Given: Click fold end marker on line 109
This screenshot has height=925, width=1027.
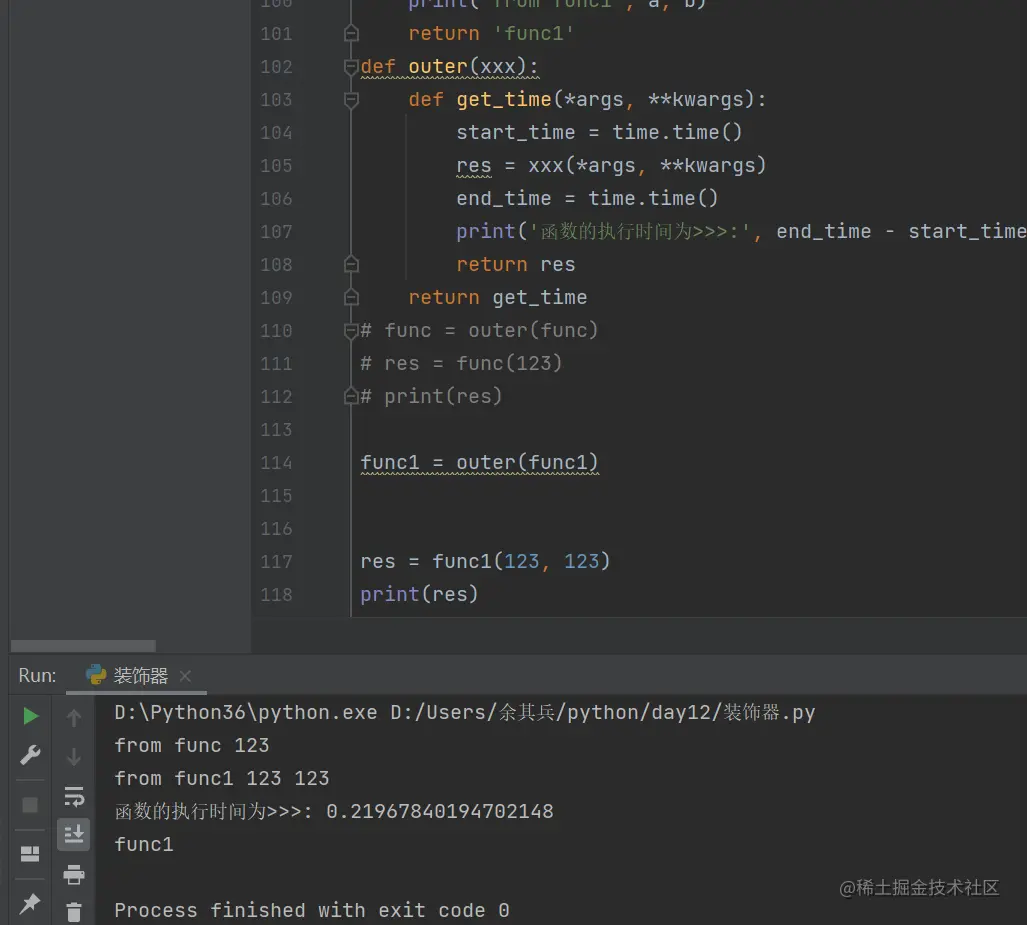Looking at the screenshot, I should pyautogui.click(x=351, y=297).
